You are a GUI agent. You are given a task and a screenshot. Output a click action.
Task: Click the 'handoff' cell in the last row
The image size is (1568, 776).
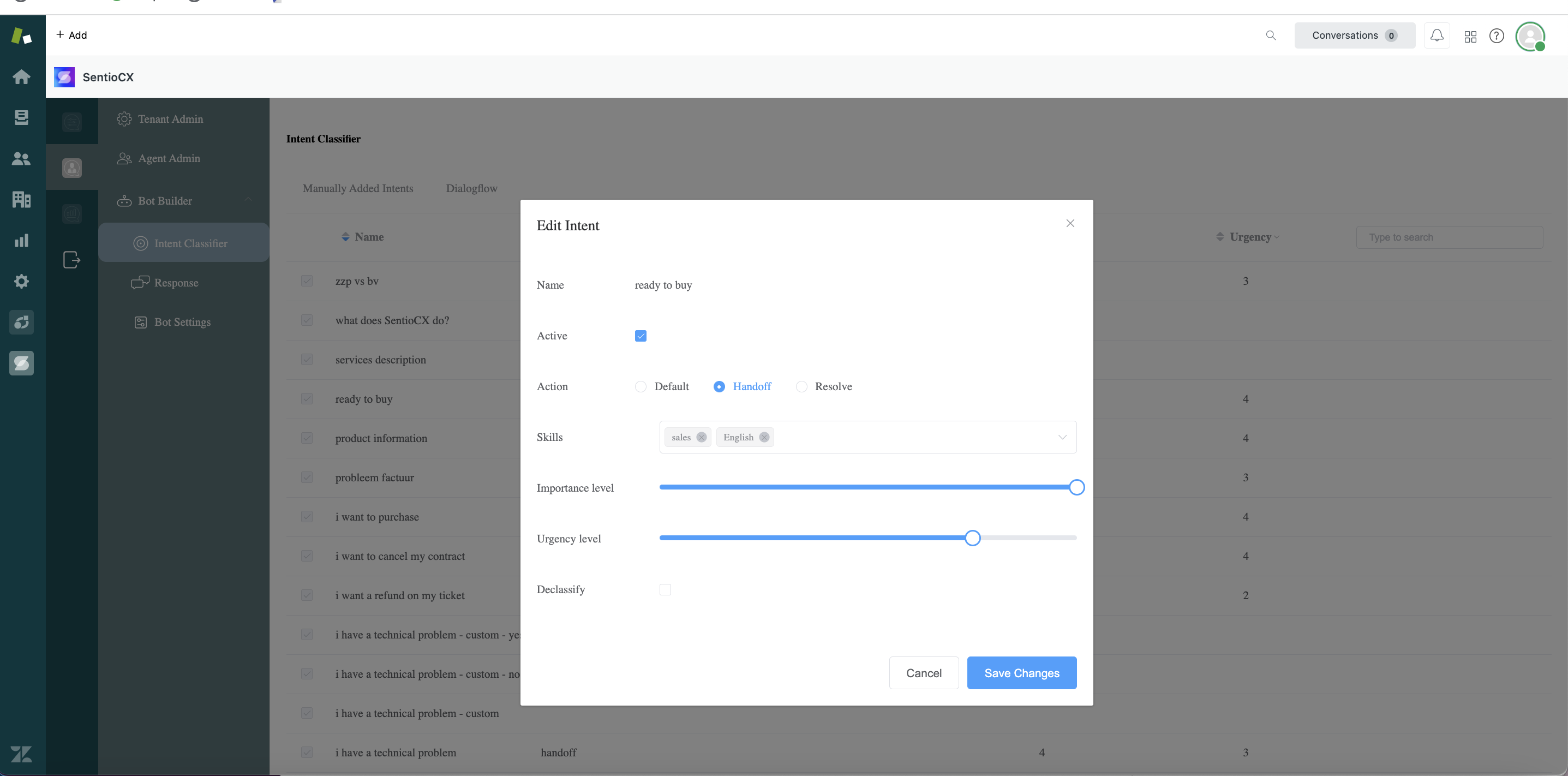point(558,753)
